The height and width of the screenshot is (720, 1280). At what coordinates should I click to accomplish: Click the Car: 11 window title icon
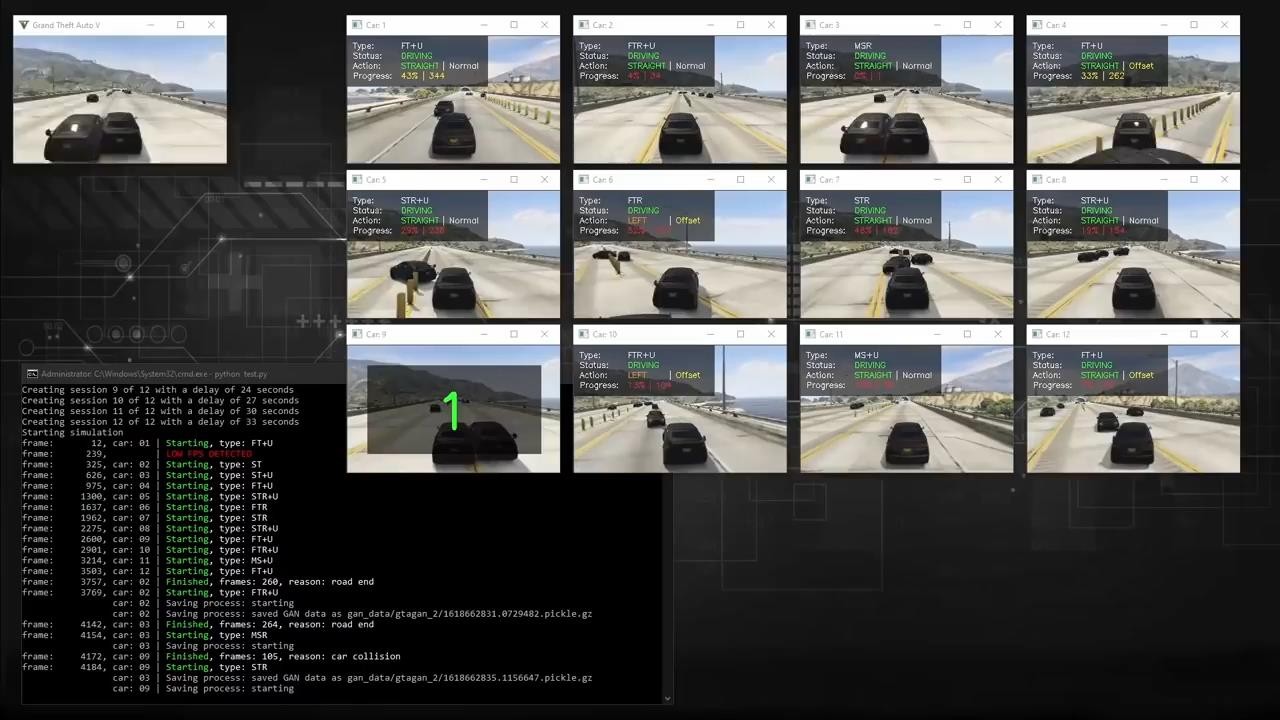(x=811, y=335)
